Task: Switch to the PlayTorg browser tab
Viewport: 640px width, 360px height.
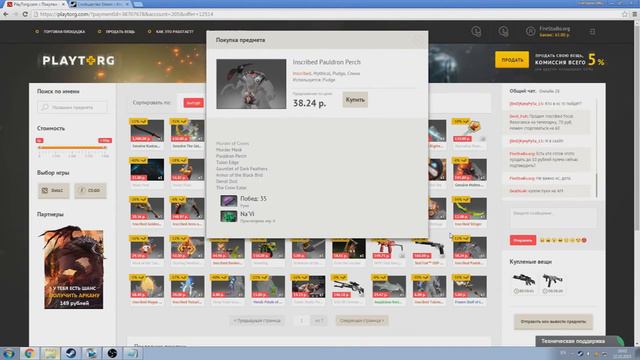Action: pos(36,4)
